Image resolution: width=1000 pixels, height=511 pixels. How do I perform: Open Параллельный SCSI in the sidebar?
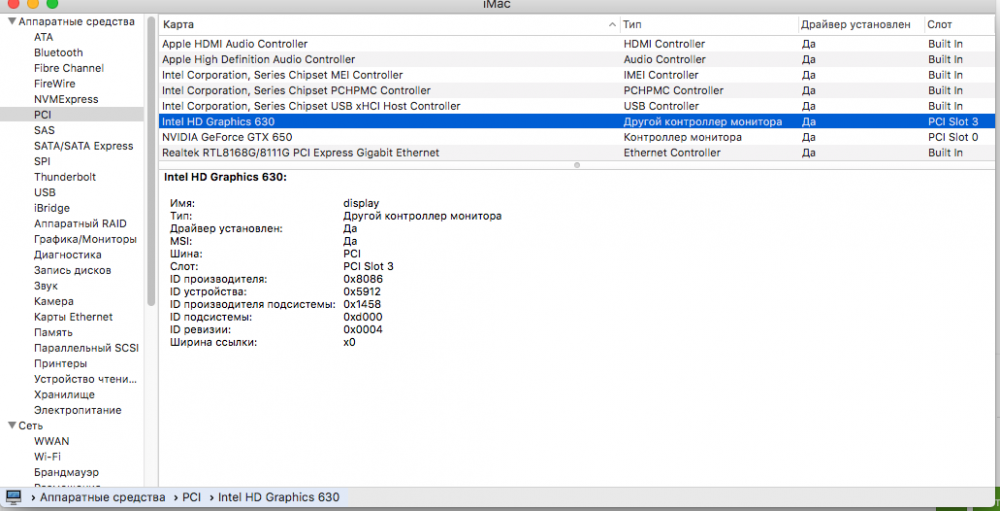(x=86, y=348)
